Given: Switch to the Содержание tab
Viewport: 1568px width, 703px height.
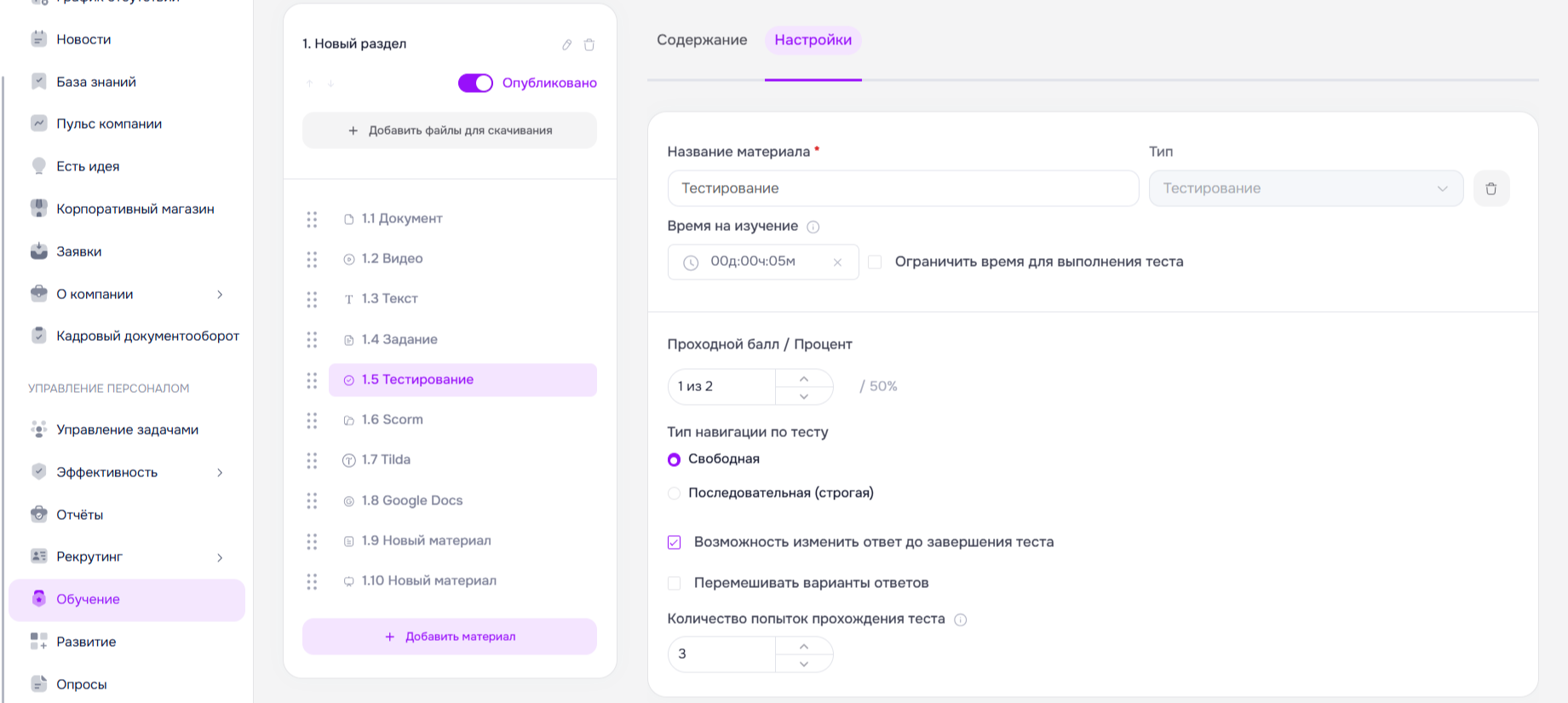Looking at the screenshot, I should (x=702, y=40).
